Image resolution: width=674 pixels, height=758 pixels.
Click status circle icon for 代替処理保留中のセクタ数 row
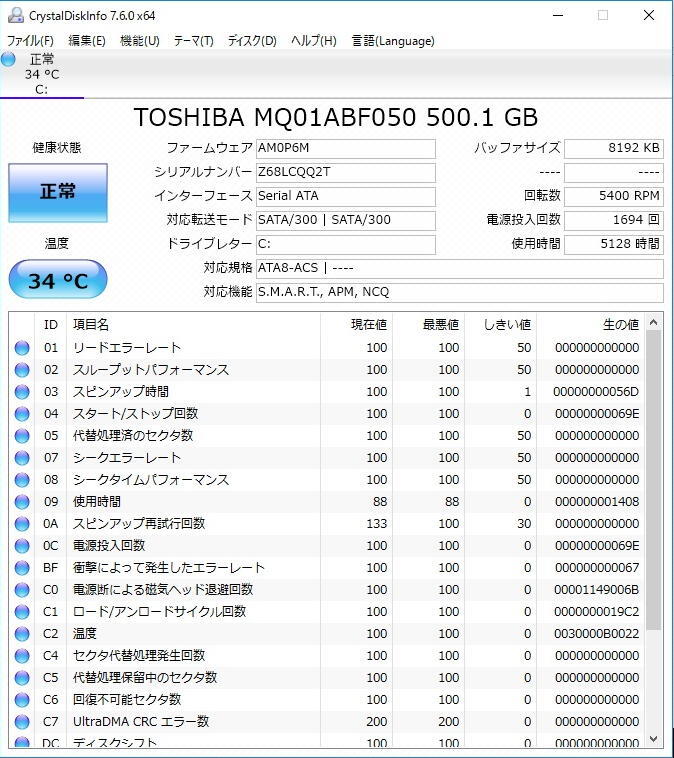[x=22, y=678]
